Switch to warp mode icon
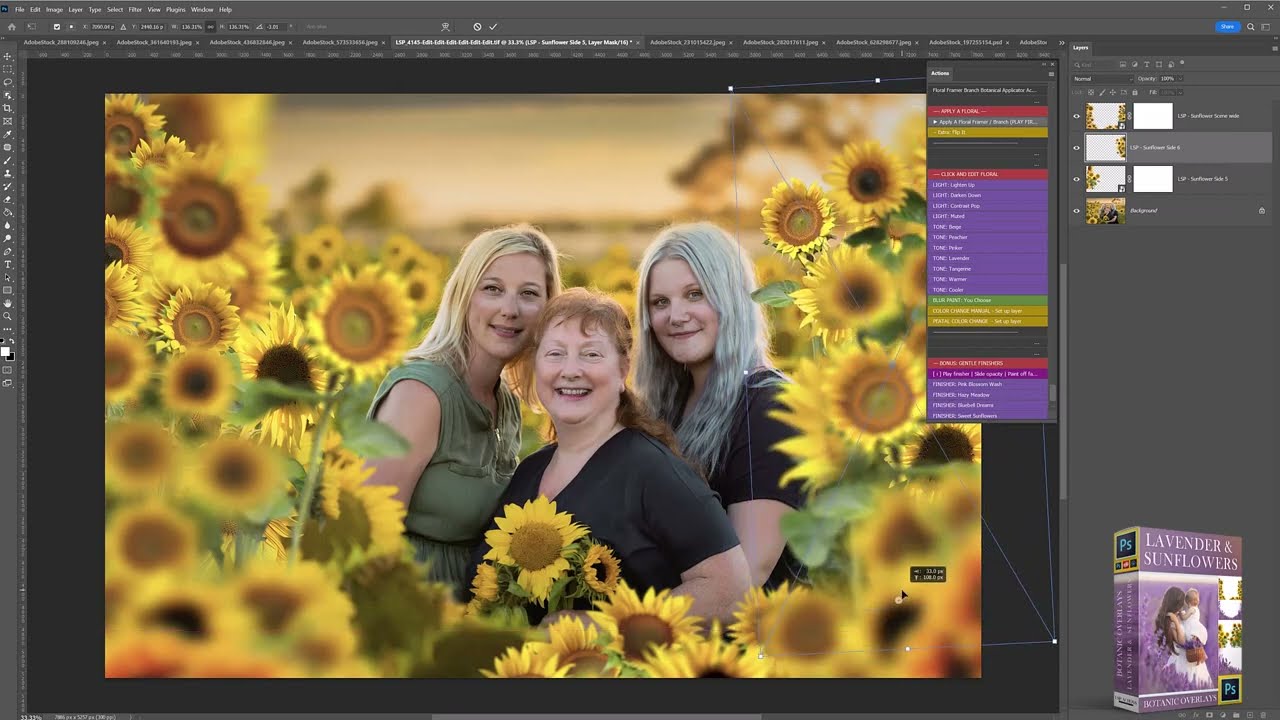This screenshot has width=1280, height=720. (x=445, y=27)
